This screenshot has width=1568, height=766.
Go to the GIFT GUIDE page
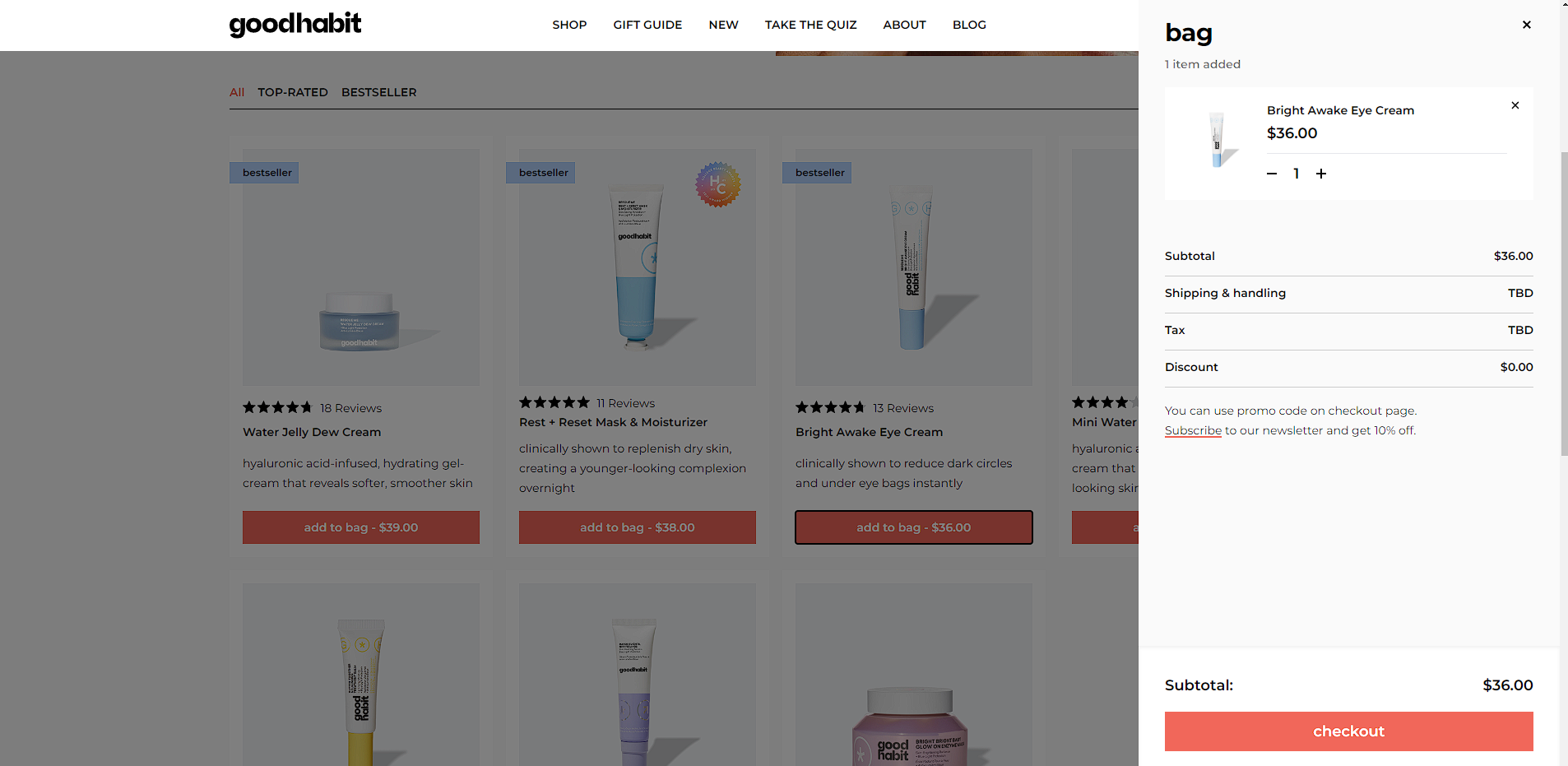point(647,25)
